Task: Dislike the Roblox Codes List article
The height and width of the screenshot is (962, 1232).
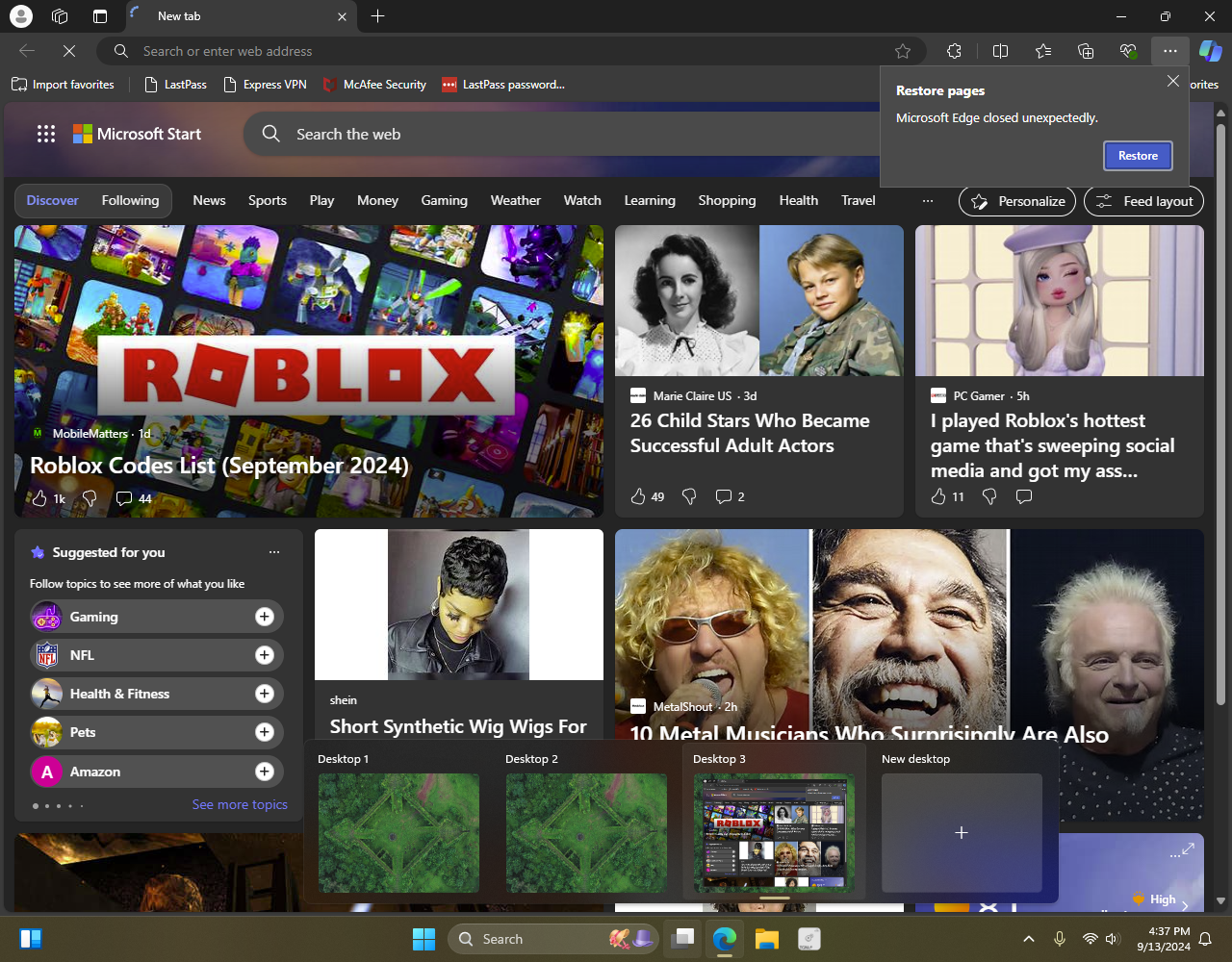Action: (90, 498)
